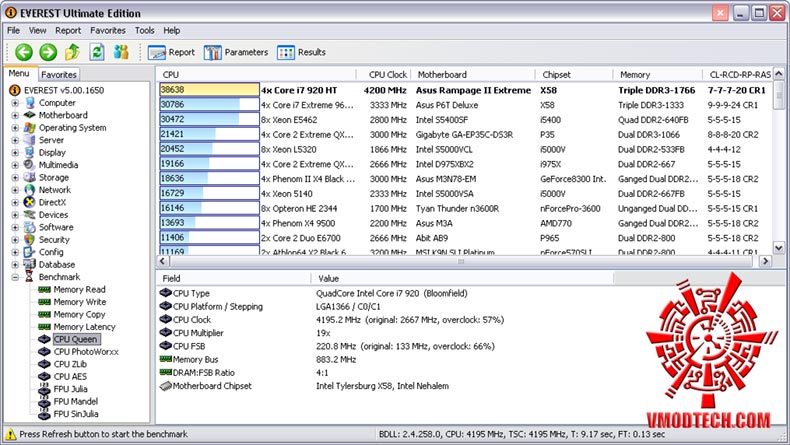Open the Results toolbar button
Screen dimensions: 790x445
click(x=301, y=52)
